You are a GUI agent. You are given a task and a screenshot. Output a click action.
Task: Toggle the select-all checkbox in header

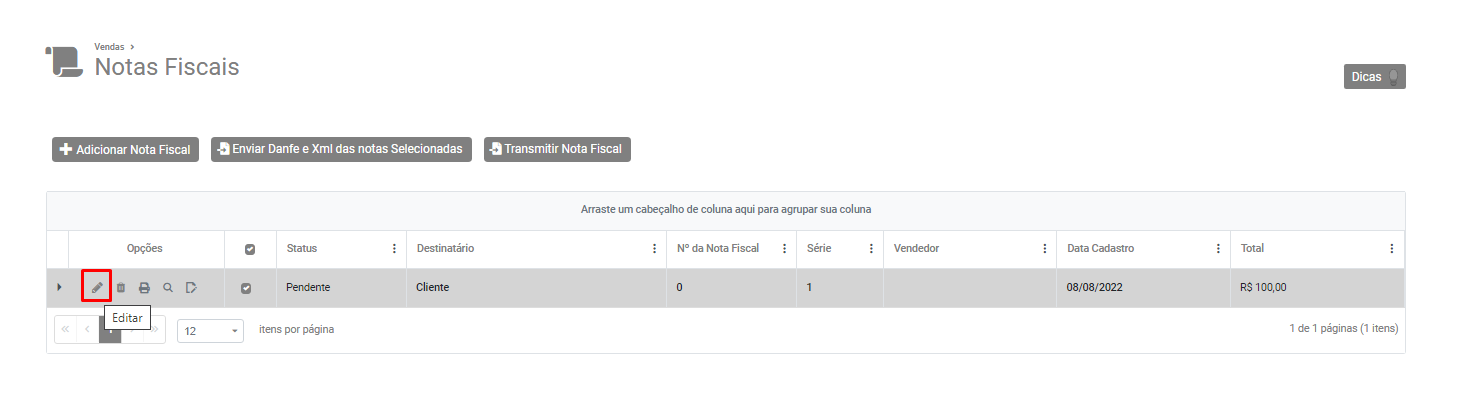click(x=250, y=249)
